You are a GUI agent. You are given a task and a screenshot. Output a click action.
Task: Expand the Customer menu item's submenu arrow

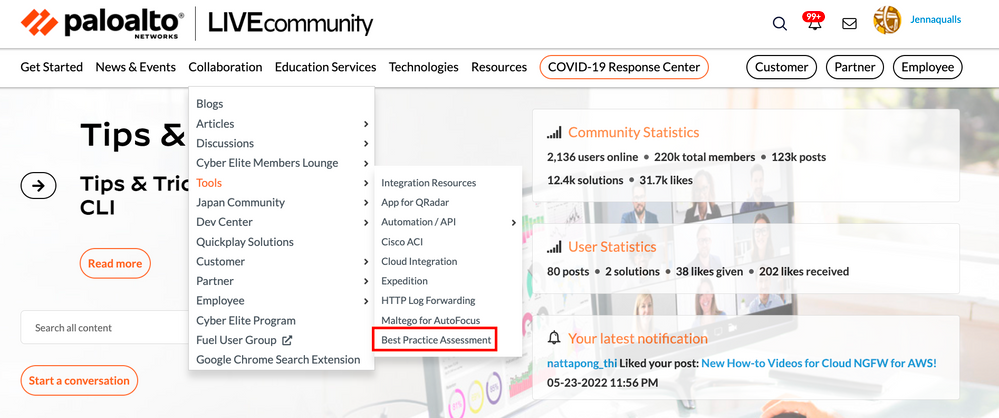[x=366, y=262]
